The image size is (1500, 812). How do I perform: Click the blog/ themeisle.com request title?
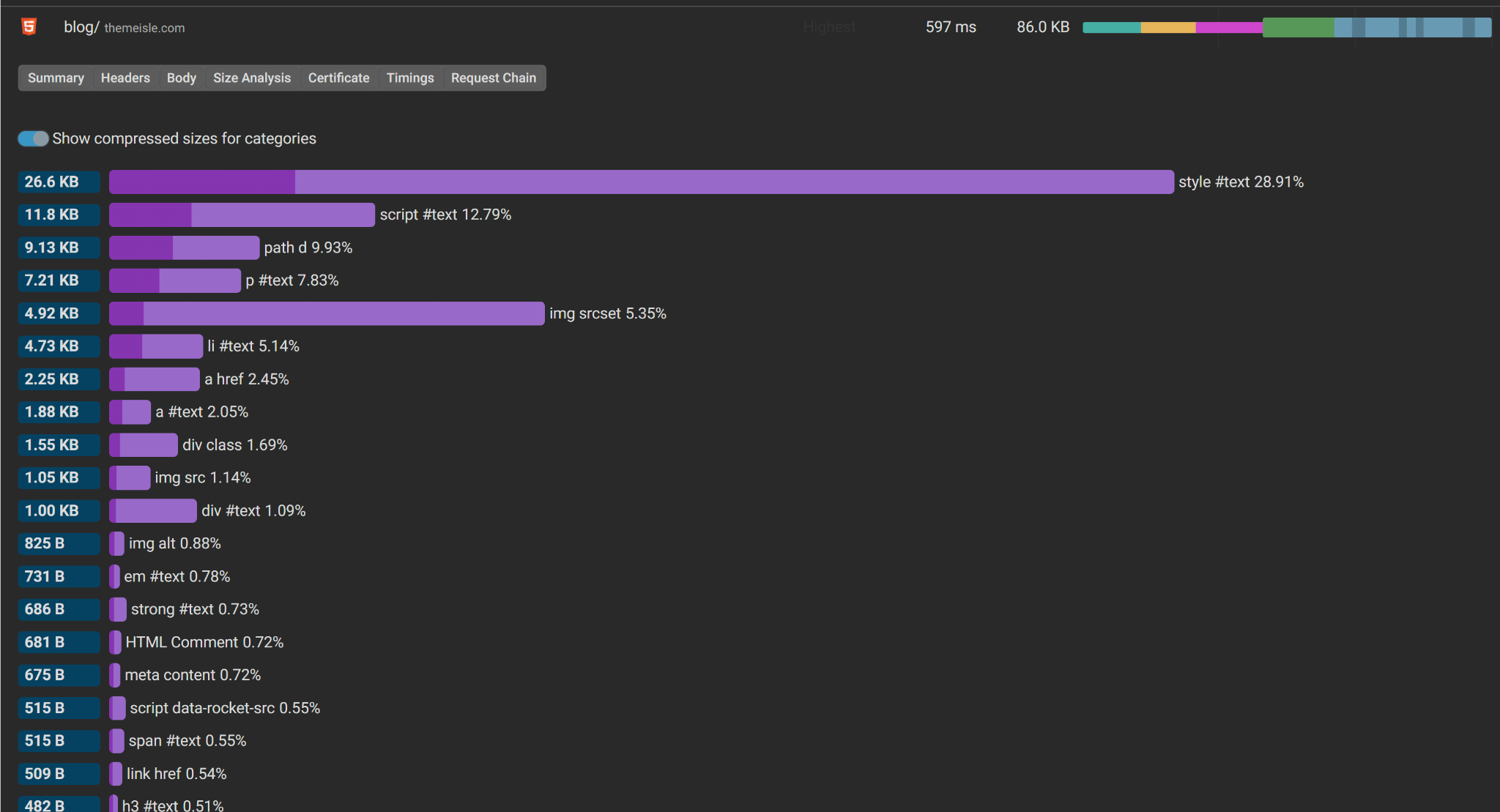click(124, 27)
